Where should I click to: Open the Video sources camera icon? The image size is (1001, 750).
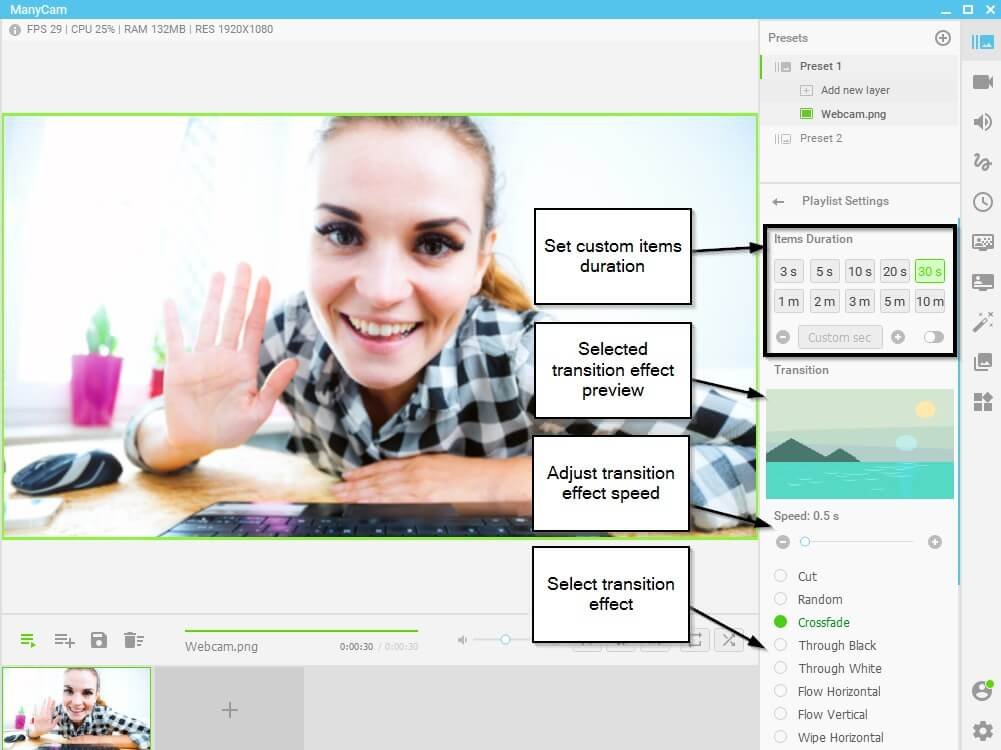982,82
